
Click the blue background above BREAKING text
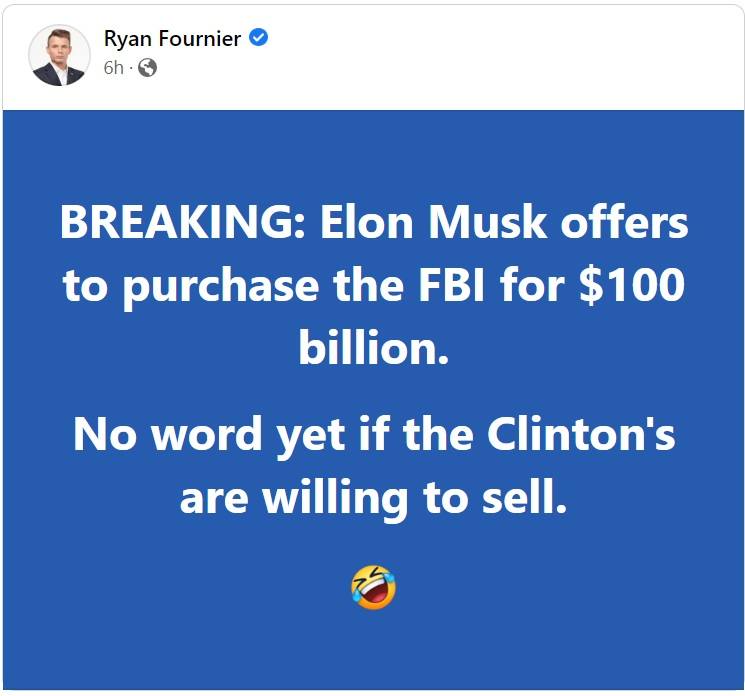(373, 157)
